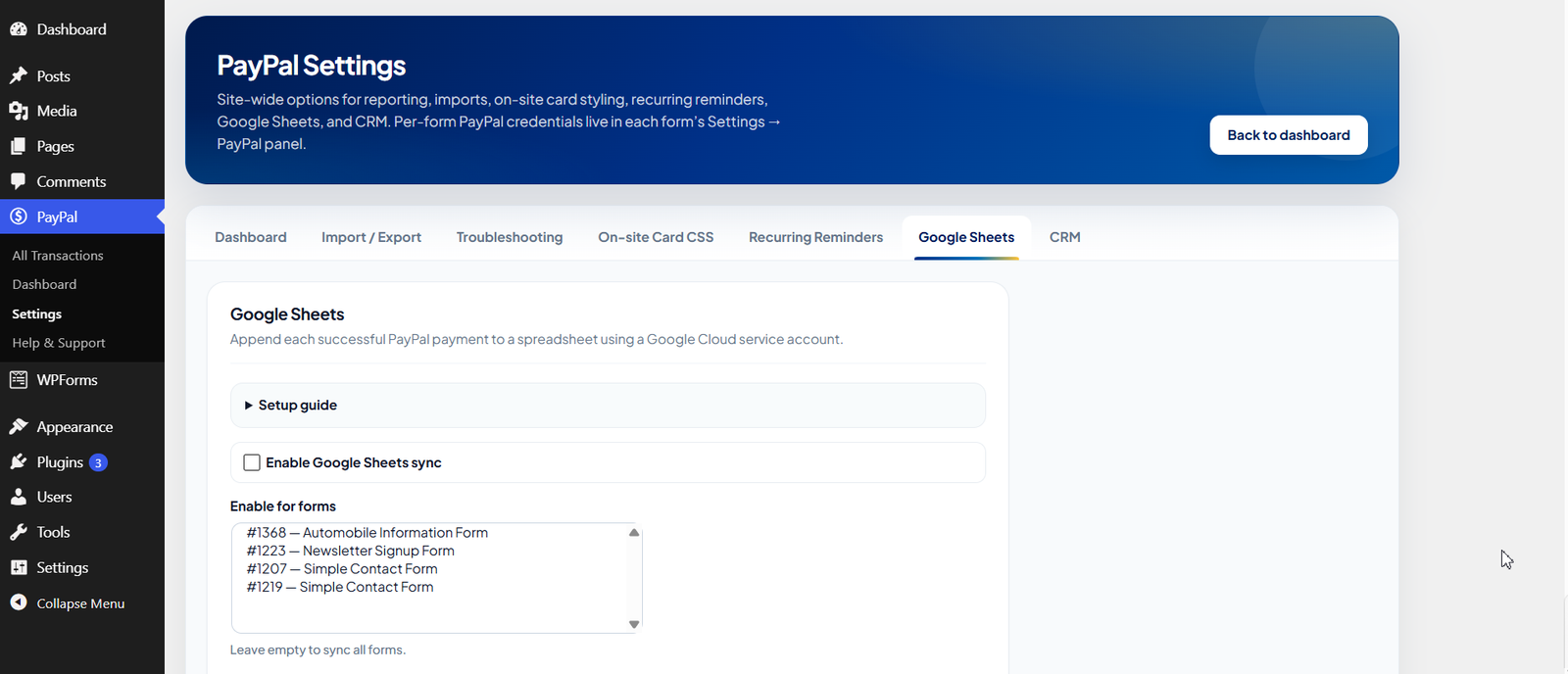
Task: Click the Enable for forms label
Action: coord(283,506)
